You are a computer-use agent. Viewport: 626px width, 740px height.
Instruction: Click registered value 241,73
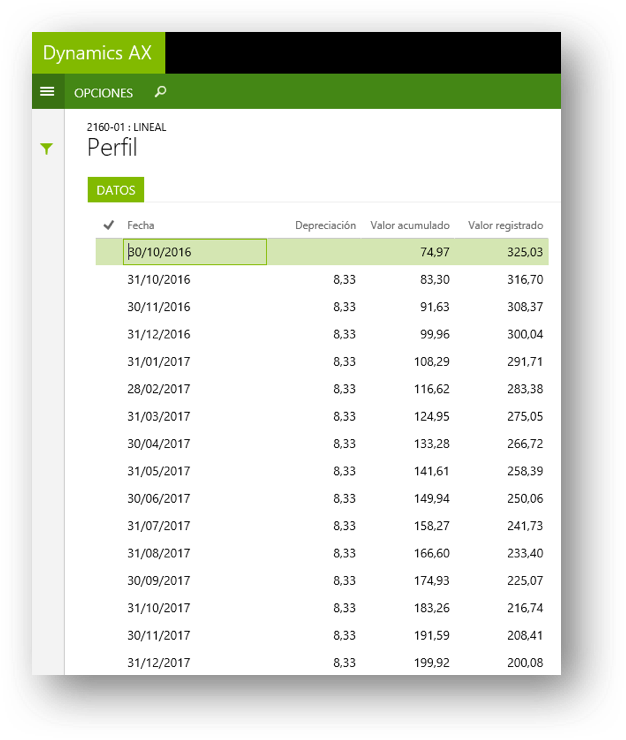point(525,526)
